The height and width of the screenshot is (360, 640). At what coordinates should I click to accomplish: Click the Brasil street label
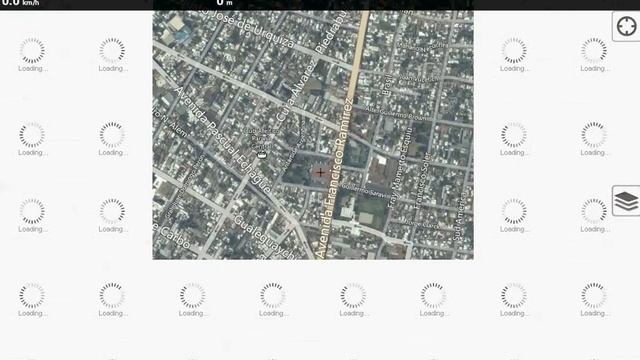coord(387,84)
